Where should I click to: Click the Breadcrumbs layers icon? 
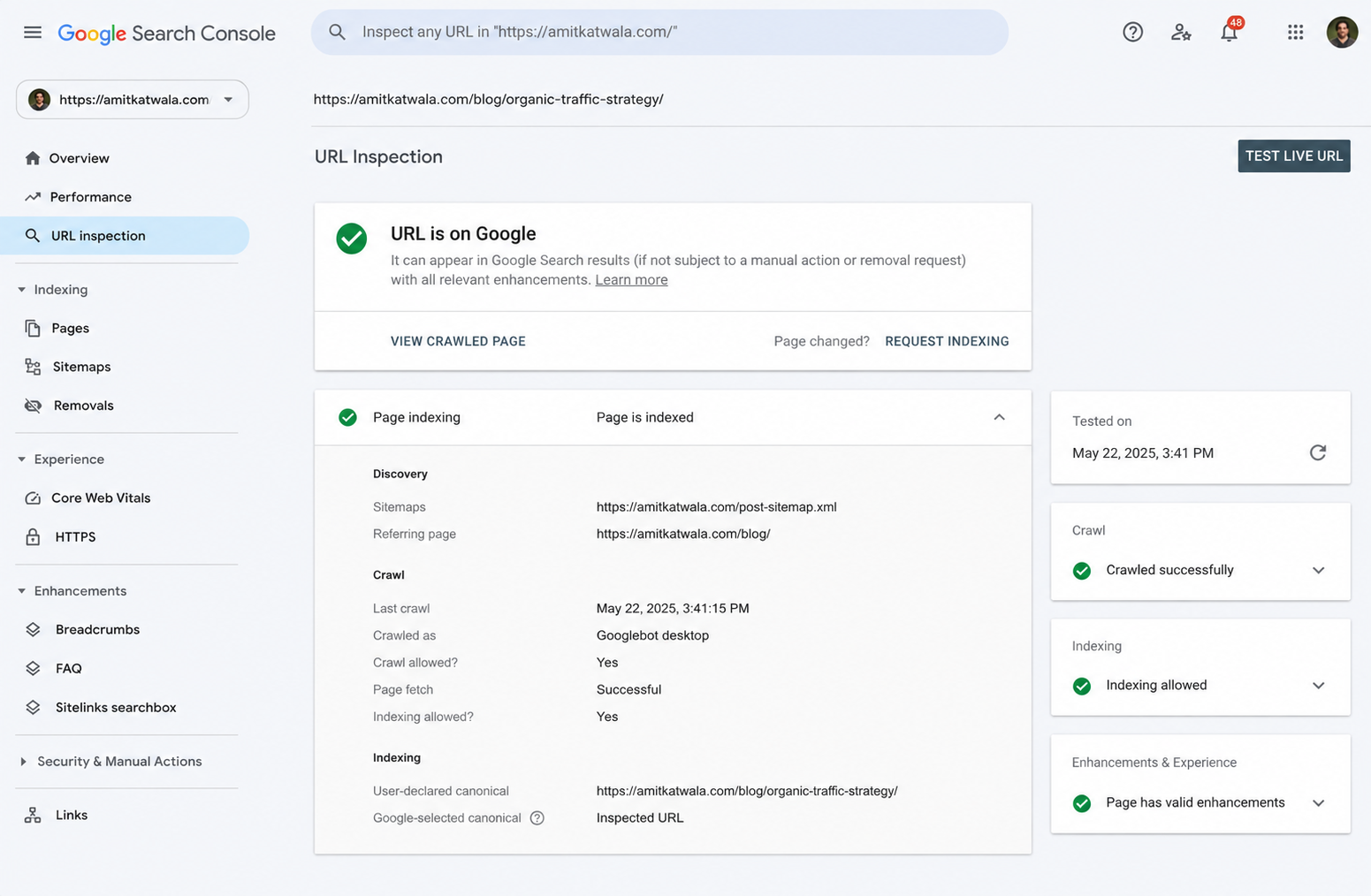pos(33,629)
